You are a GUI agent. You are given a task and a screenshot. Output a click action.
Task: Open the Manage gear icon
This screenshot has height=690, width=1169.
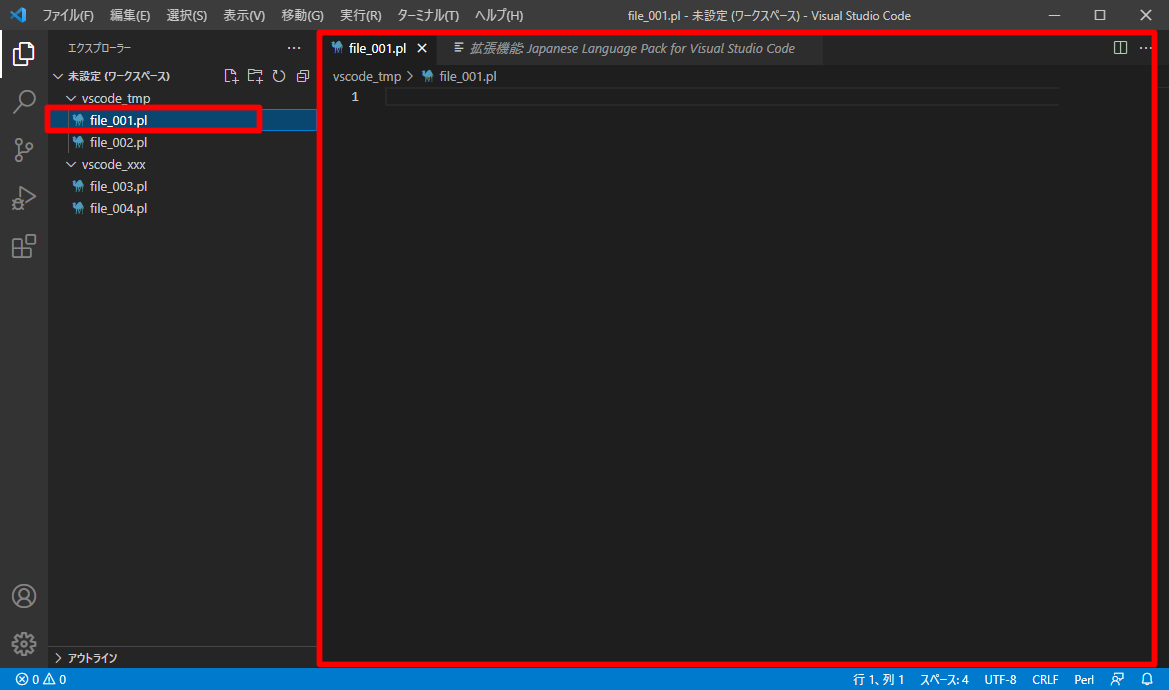click(24, 644)
